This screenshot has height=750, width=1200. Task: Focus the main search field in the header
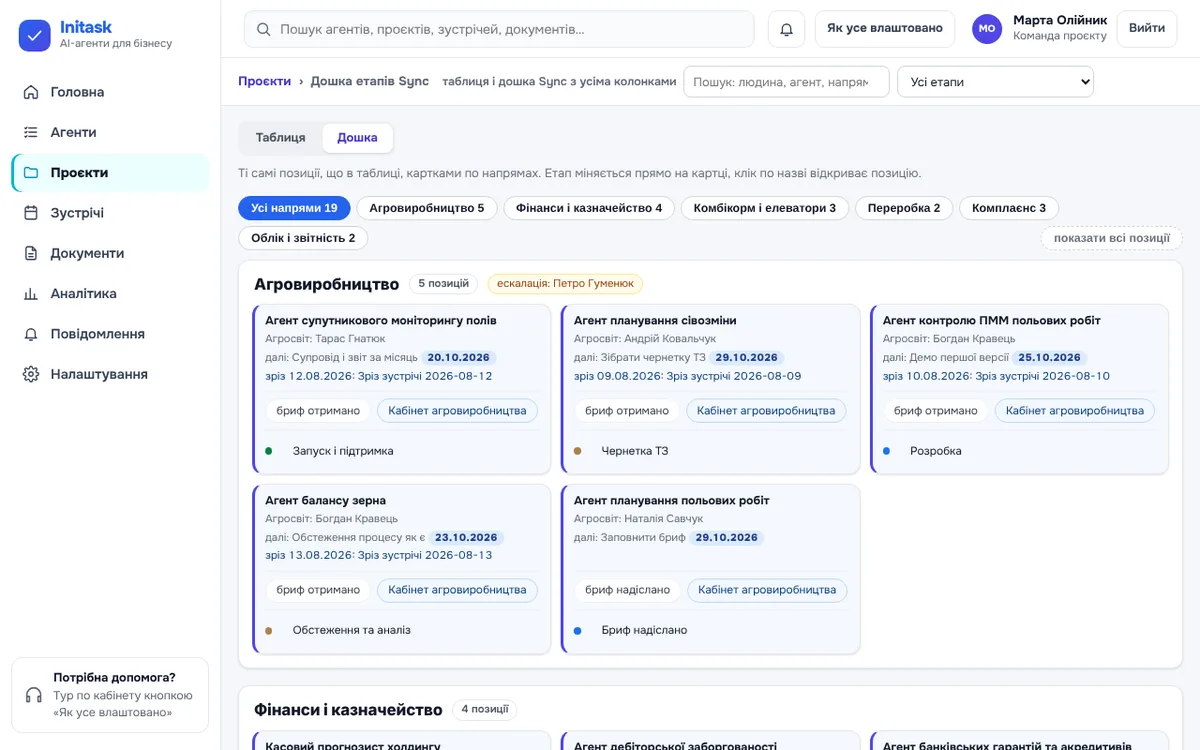pyautogui.click(x=499, y=29)
